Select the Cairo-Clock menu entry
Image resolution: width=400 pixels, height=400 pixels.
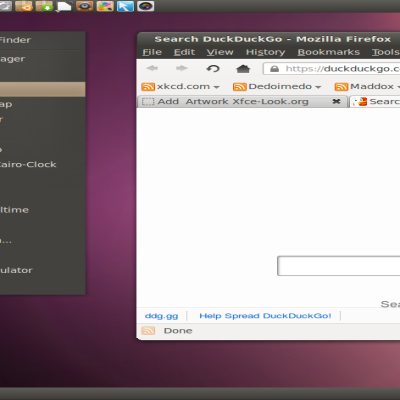pyautogui.click(x=28, y=164)
